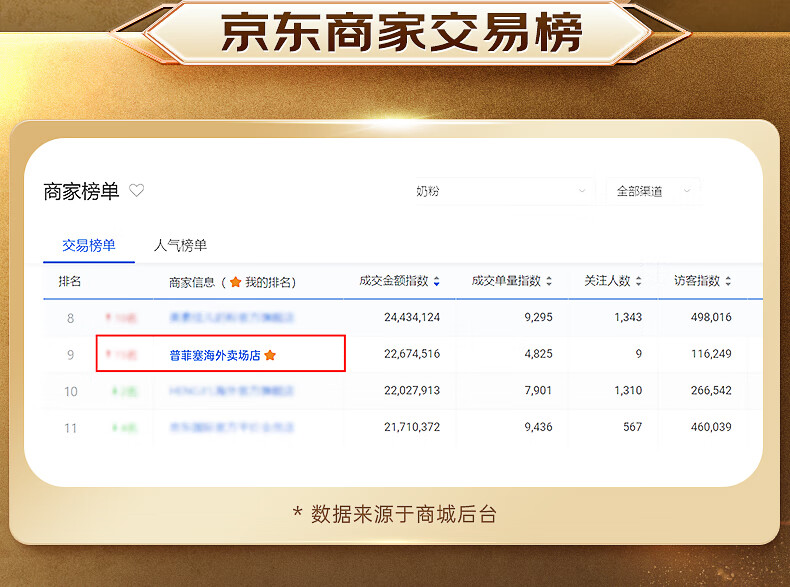Screen dimensions: 790x587
Task: Click the rank number 8
Action: [71, 318]
